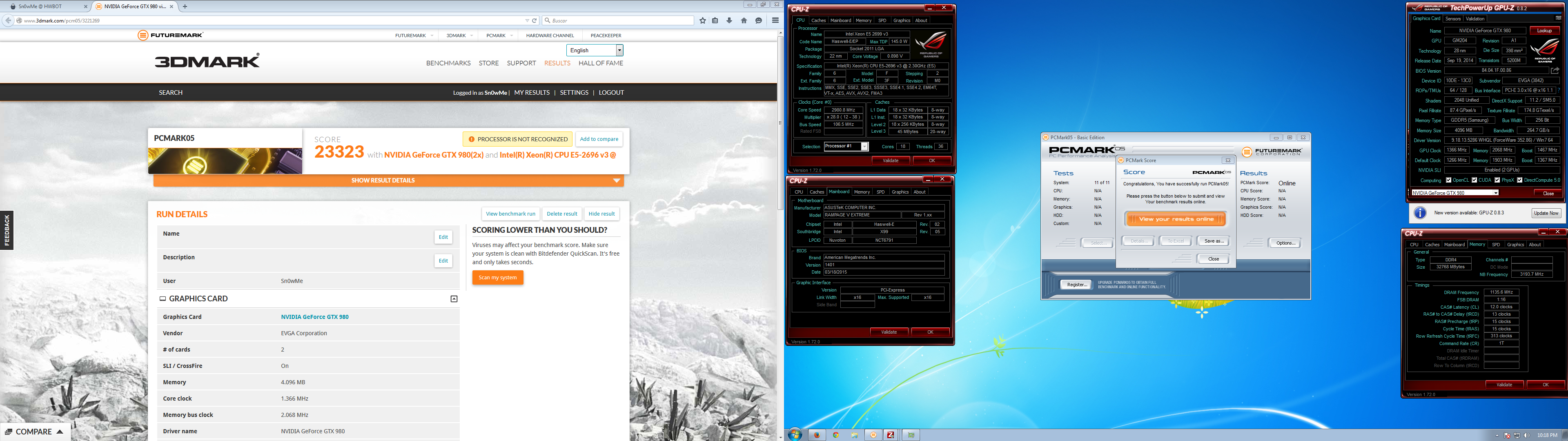Click the MY RESULTS link
The image size is (1568, 441).
[x=532, y=93]
